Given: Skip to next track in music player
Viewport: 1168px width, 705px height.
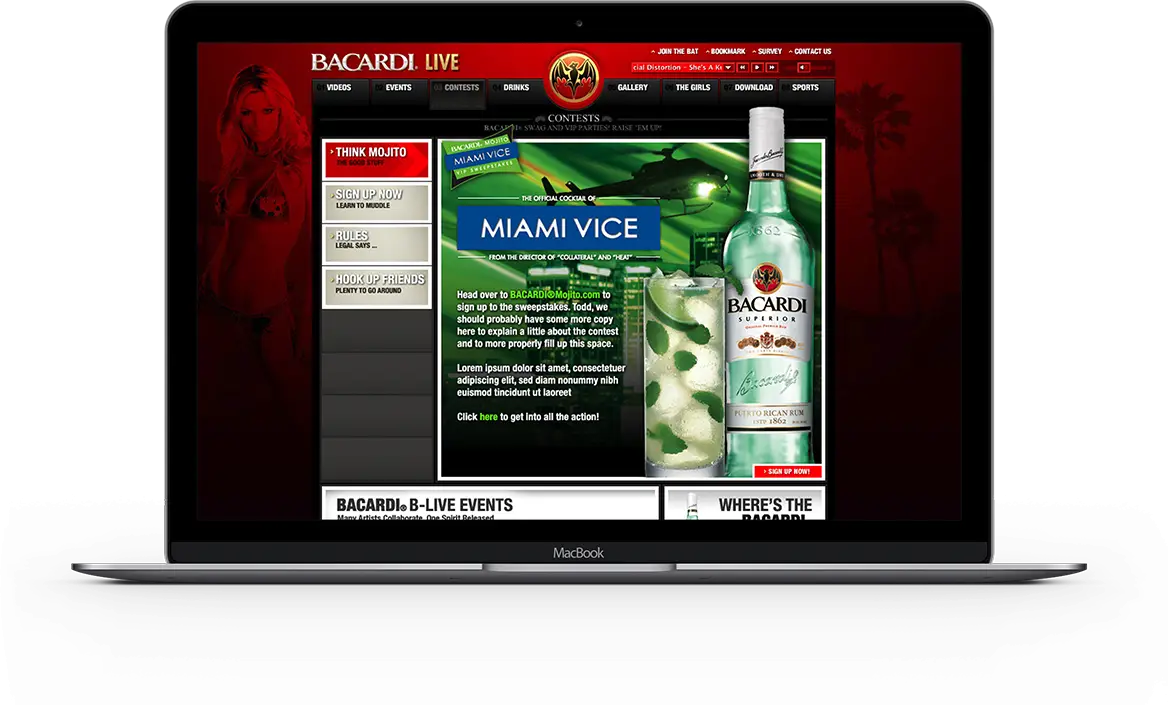Looking at the screenshot, I should [x=772, y=68].
